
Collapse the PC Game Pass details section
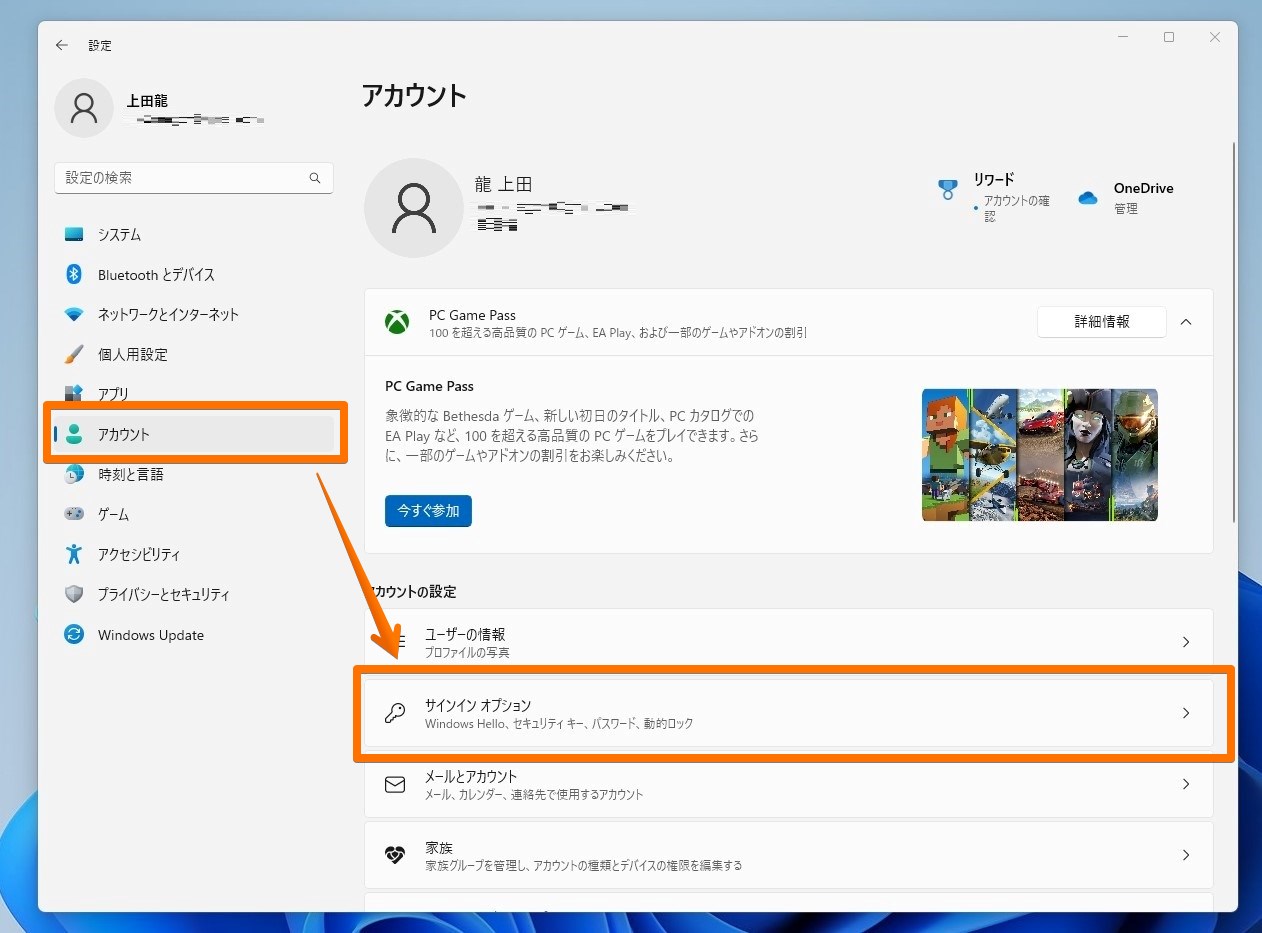coord(1186,322)
